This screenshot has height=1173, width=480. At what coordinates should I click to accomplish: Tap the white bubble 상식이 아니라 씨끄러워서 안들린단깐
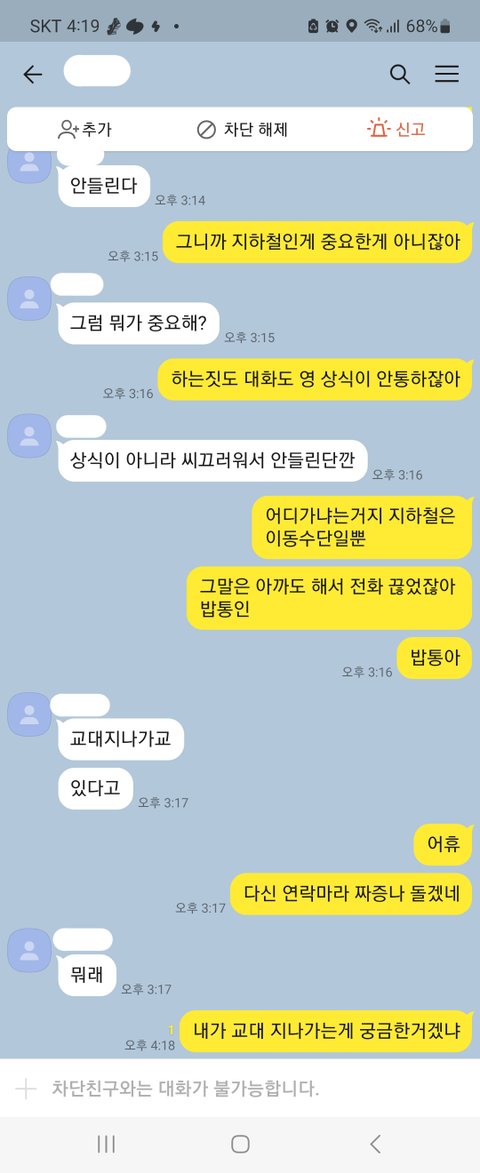coord(213,461)
